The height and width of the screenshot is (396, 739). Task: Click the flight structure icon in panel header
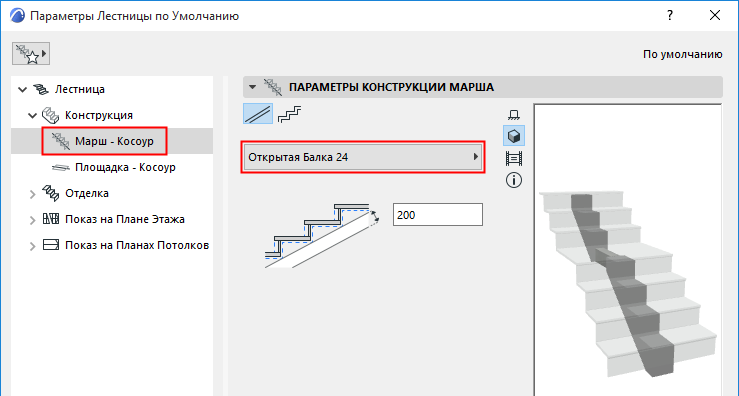tap(273, 87)
